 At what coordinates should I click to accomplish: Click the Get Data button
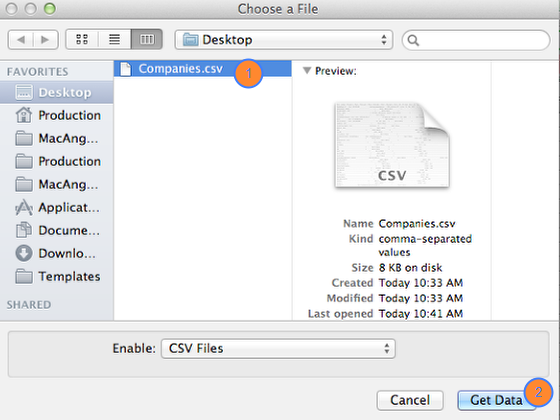496,400
